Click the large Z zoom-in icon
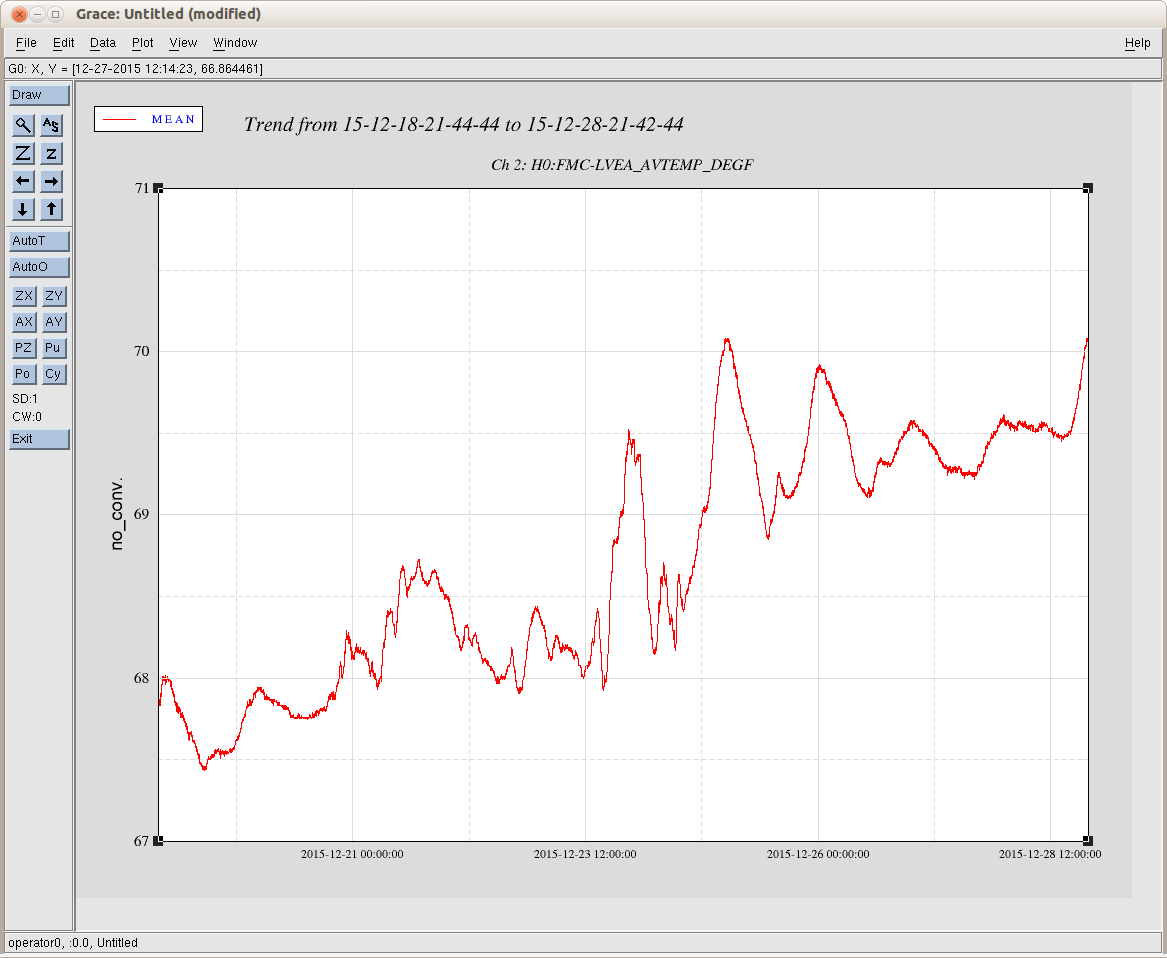Screen dimensions: 1167x958 pos(23,153)
